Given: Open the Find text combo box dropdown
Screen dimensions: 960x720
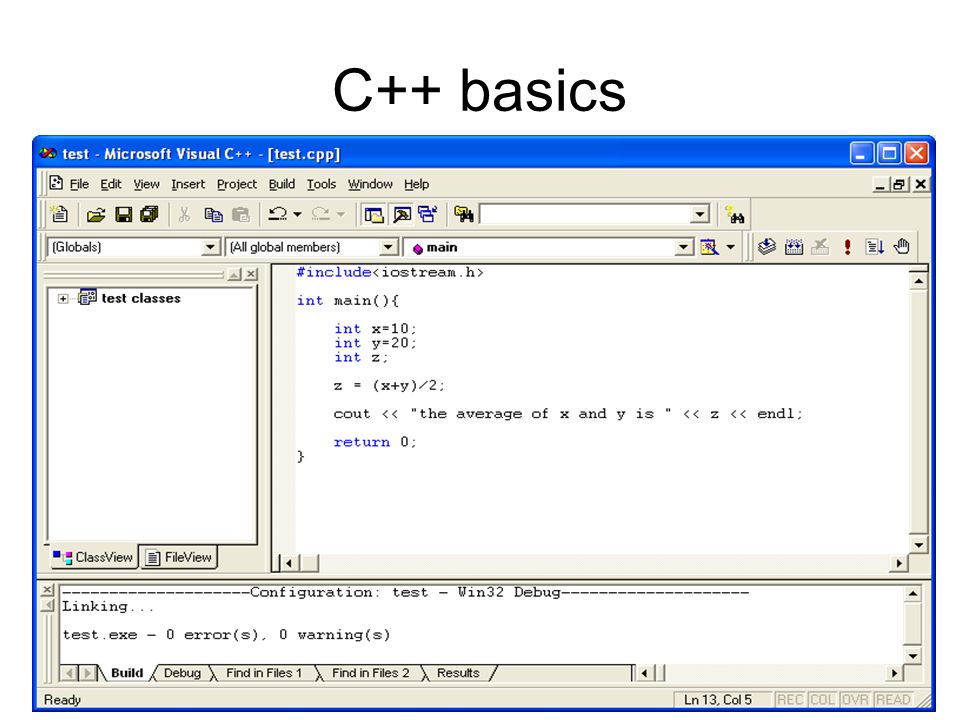Looking at the screenshot, I should pyautogui.click(x=699, y=214).
